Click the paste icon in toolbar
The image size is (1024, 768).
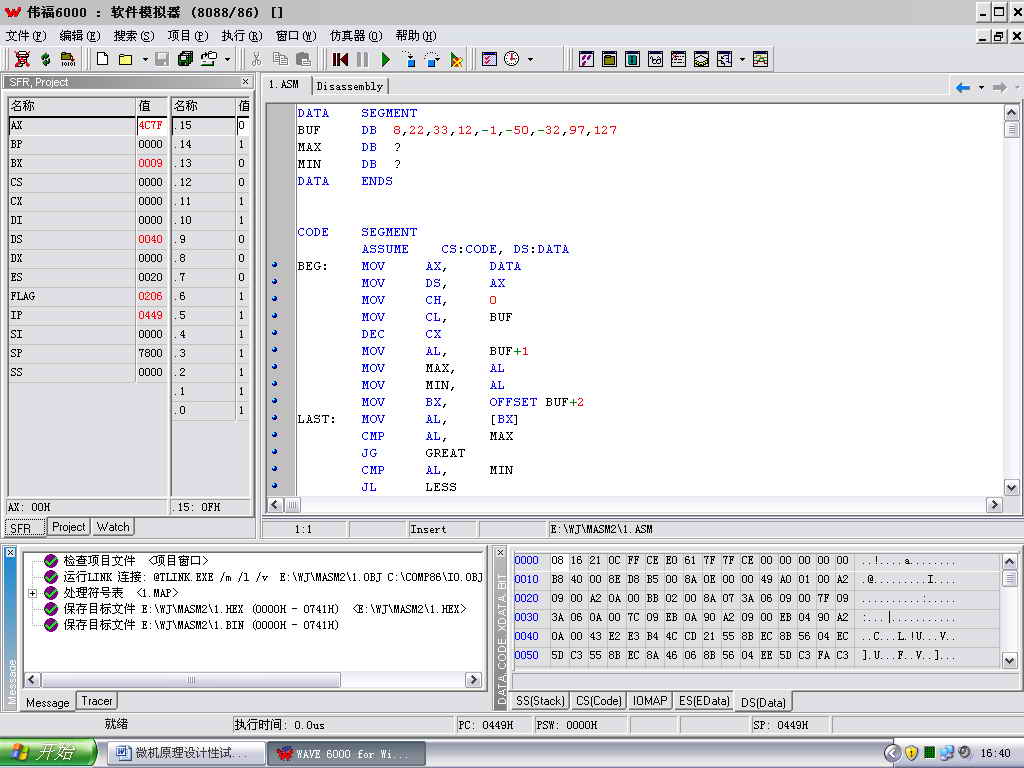[x=303, y=59]
